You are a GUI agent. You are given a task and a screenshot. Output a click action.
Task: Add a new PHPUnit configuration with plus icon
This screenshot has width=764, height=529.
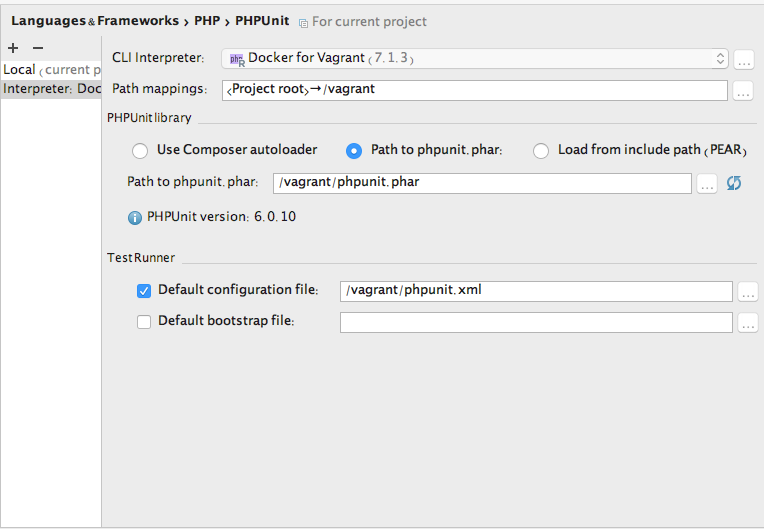tap(13, 48)
